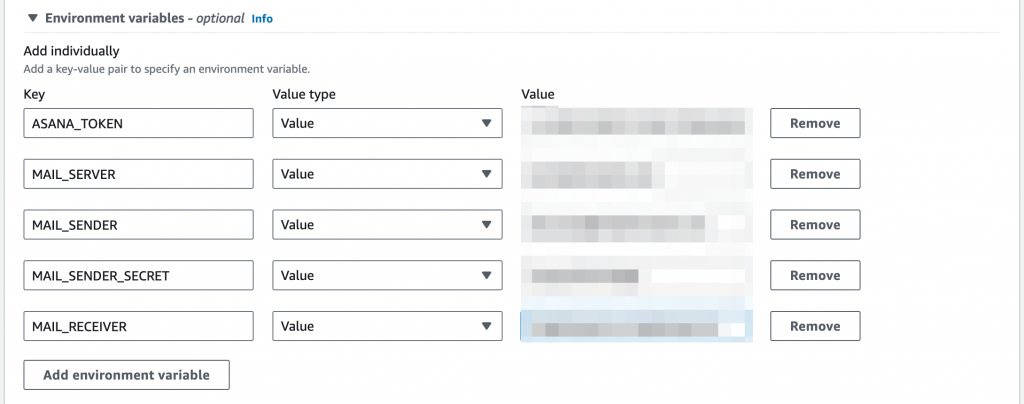
Task: Remove the MAIL_SERVER variable
Action: click(815, 174)
